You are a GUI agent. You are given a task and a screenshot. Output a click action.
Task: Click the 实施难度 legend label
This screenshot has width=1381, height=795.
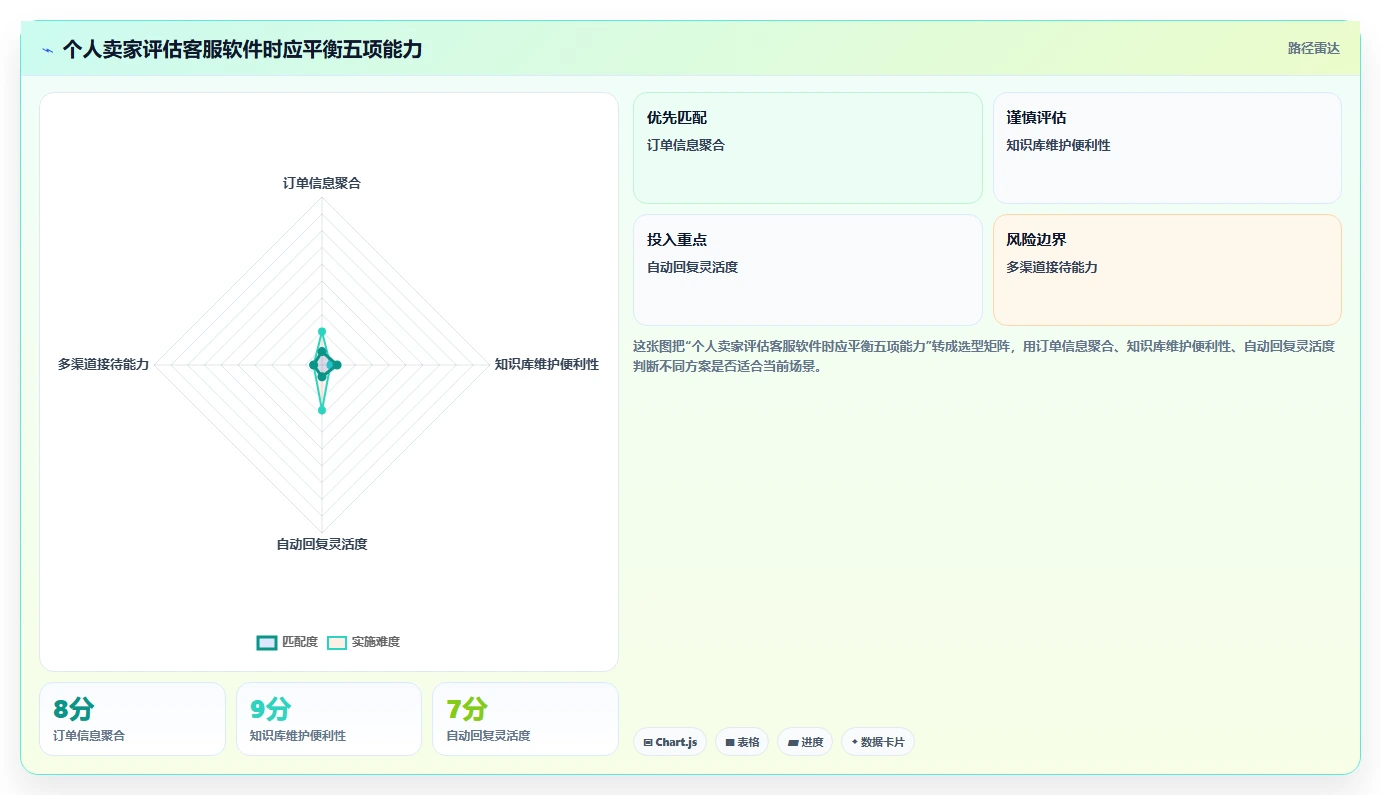point(376,642)
